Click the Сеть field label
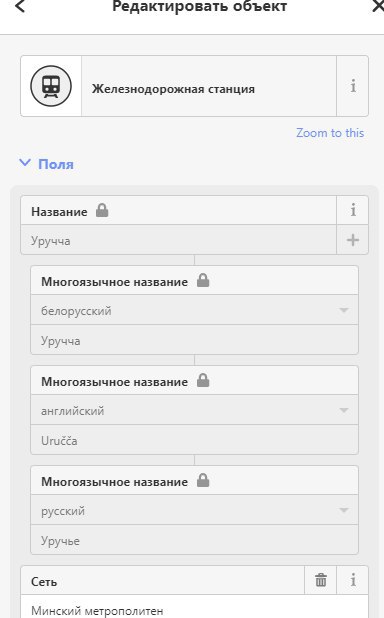Viewport: 384px width, 618px height. tap(44, 582)
